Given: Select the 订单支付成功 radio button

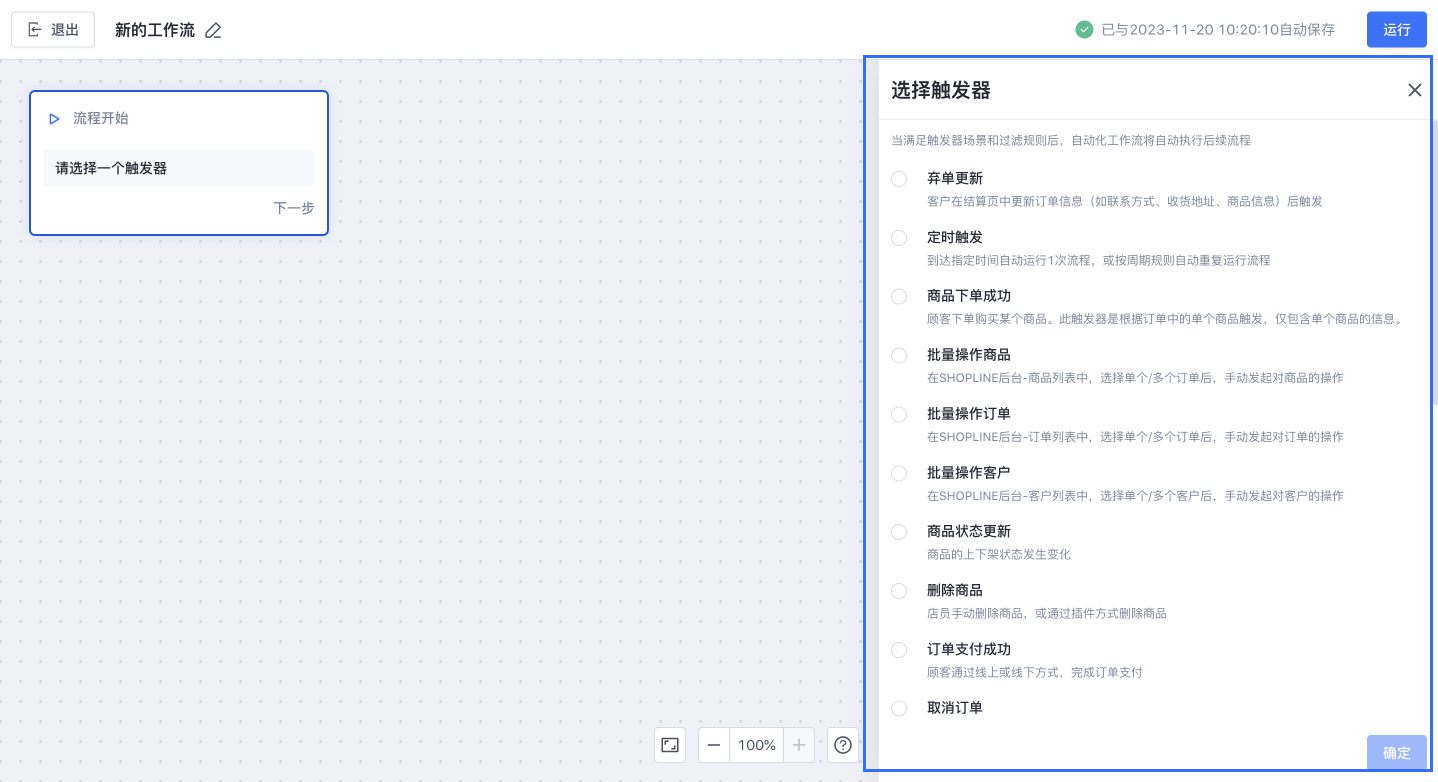Looking at the screenshot, I should coord(899,650).
